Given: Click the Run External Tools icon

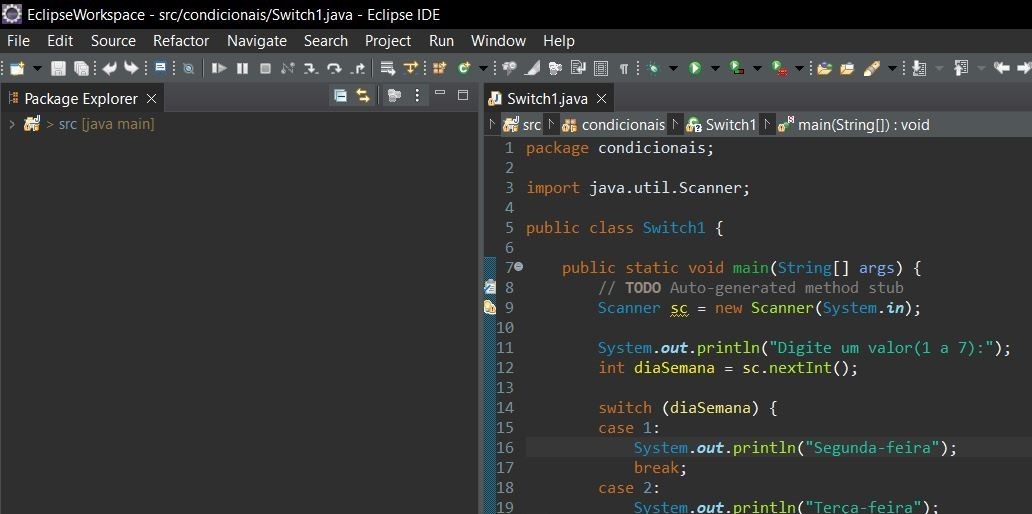Looking at the screenshot, I should (x=779, y=68).
